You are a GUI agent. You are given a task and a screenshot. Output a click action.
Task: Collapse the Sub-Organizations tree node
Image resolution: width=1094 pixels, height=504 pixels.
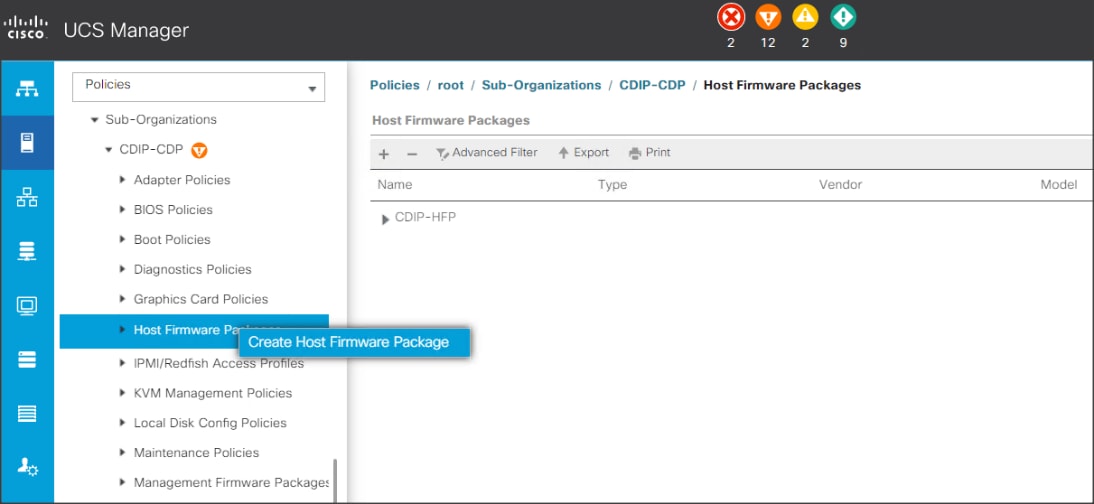(x=94, y=120)
